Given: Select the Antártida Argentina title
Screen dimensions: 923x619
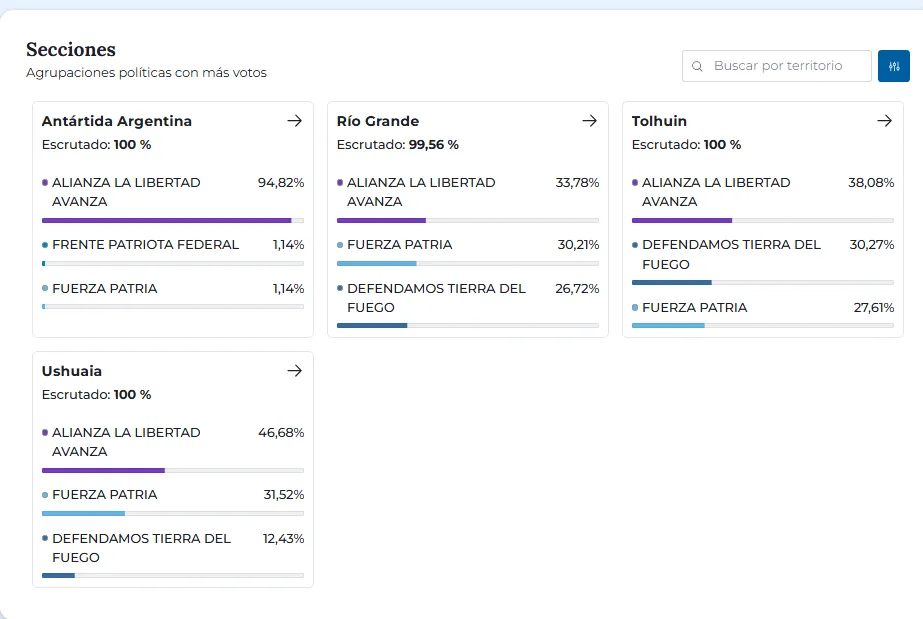Looking at the screenshot, I should pos(116,121).
